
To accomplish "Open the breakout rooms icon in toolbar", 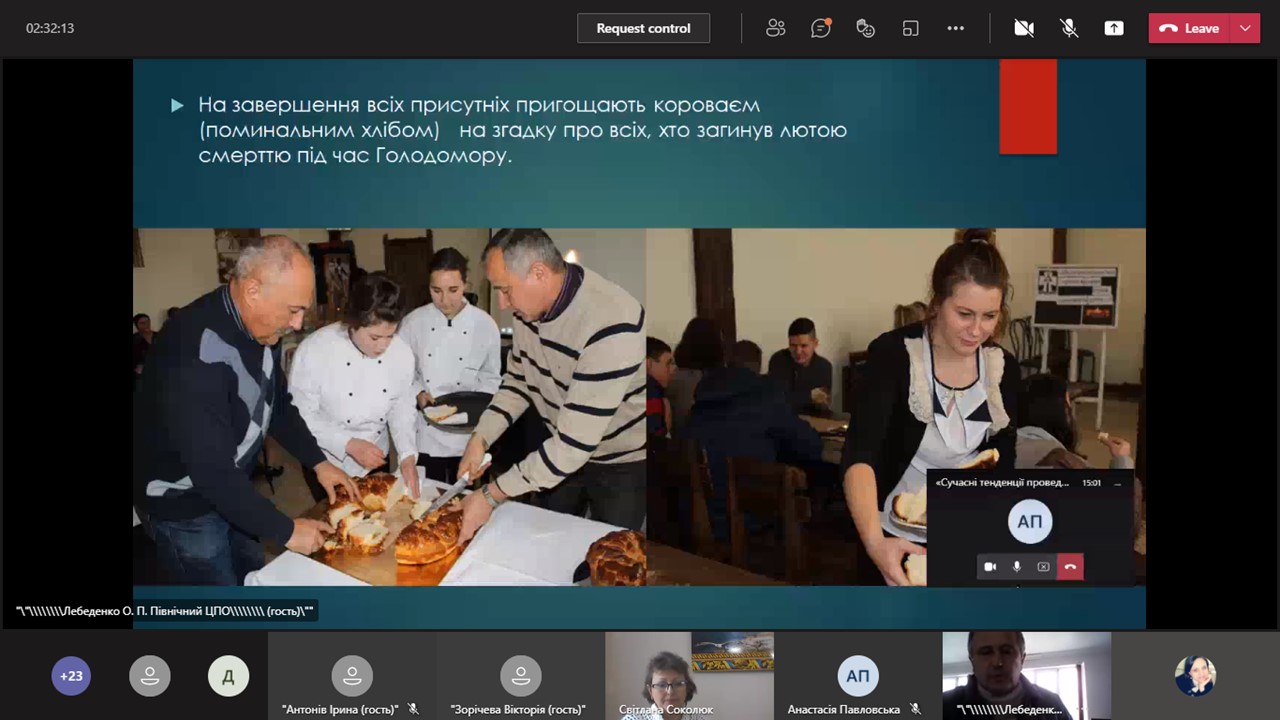I will tap(910, 28).
